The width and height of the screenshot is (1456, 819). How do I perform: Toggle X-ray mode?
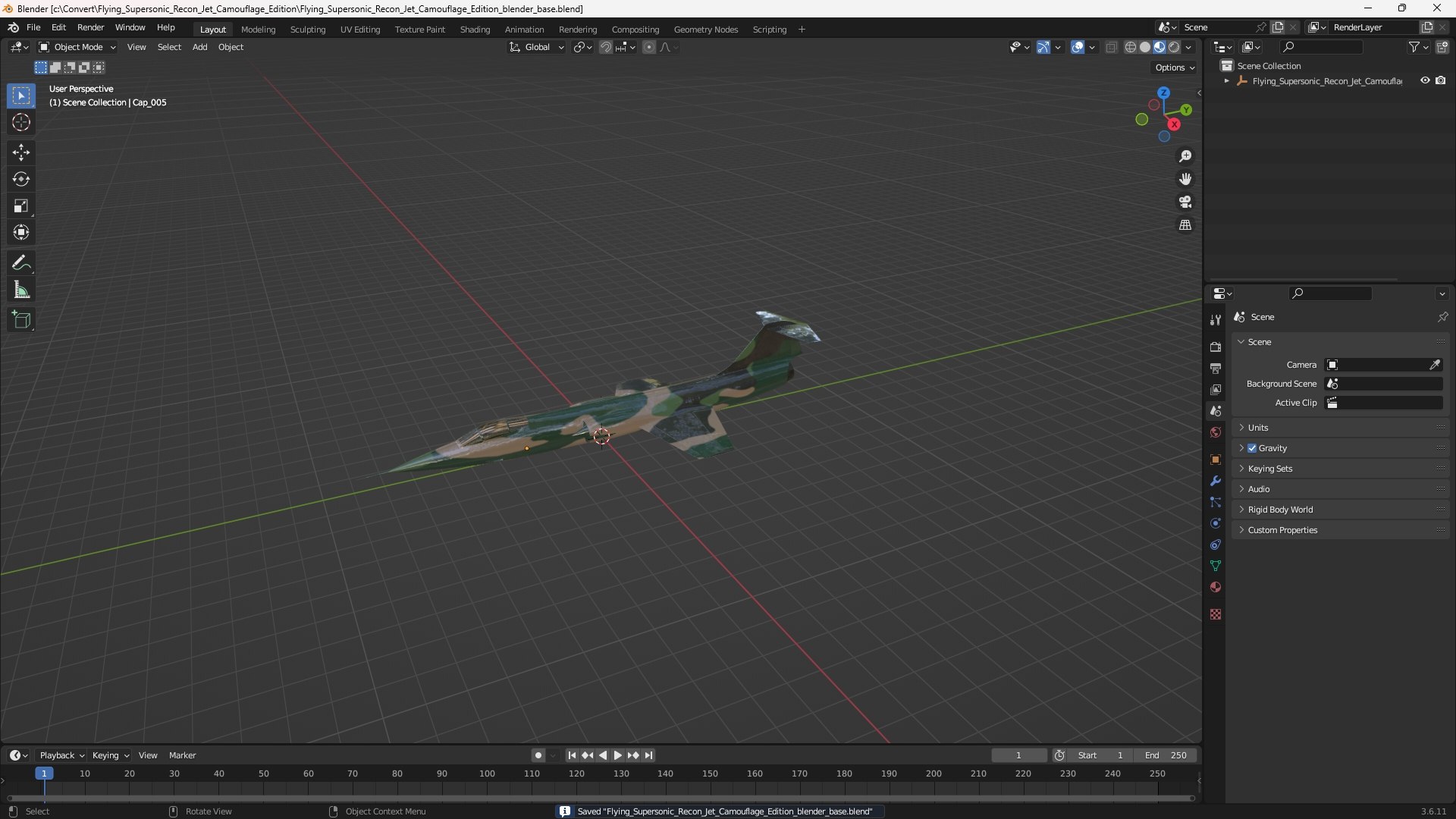click(1111, 47)
